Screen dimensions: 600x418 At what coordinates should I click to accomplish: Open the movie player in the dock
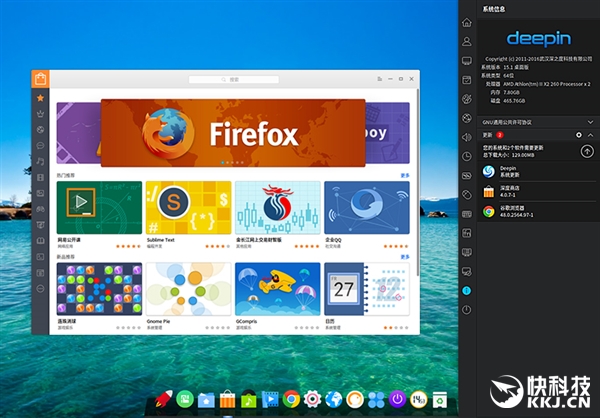click(x=270, y=400)
